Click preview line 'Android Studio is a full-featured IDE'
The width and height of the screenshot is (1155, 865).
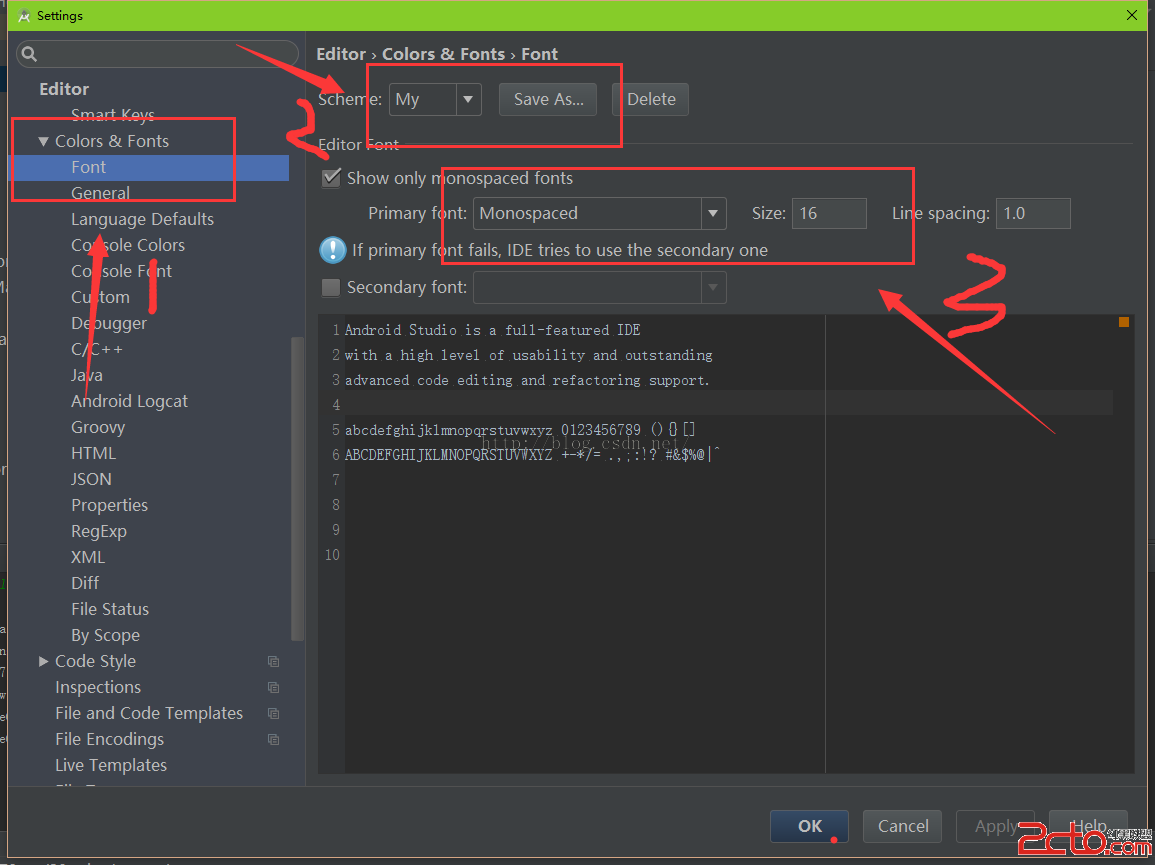[492, 330]
